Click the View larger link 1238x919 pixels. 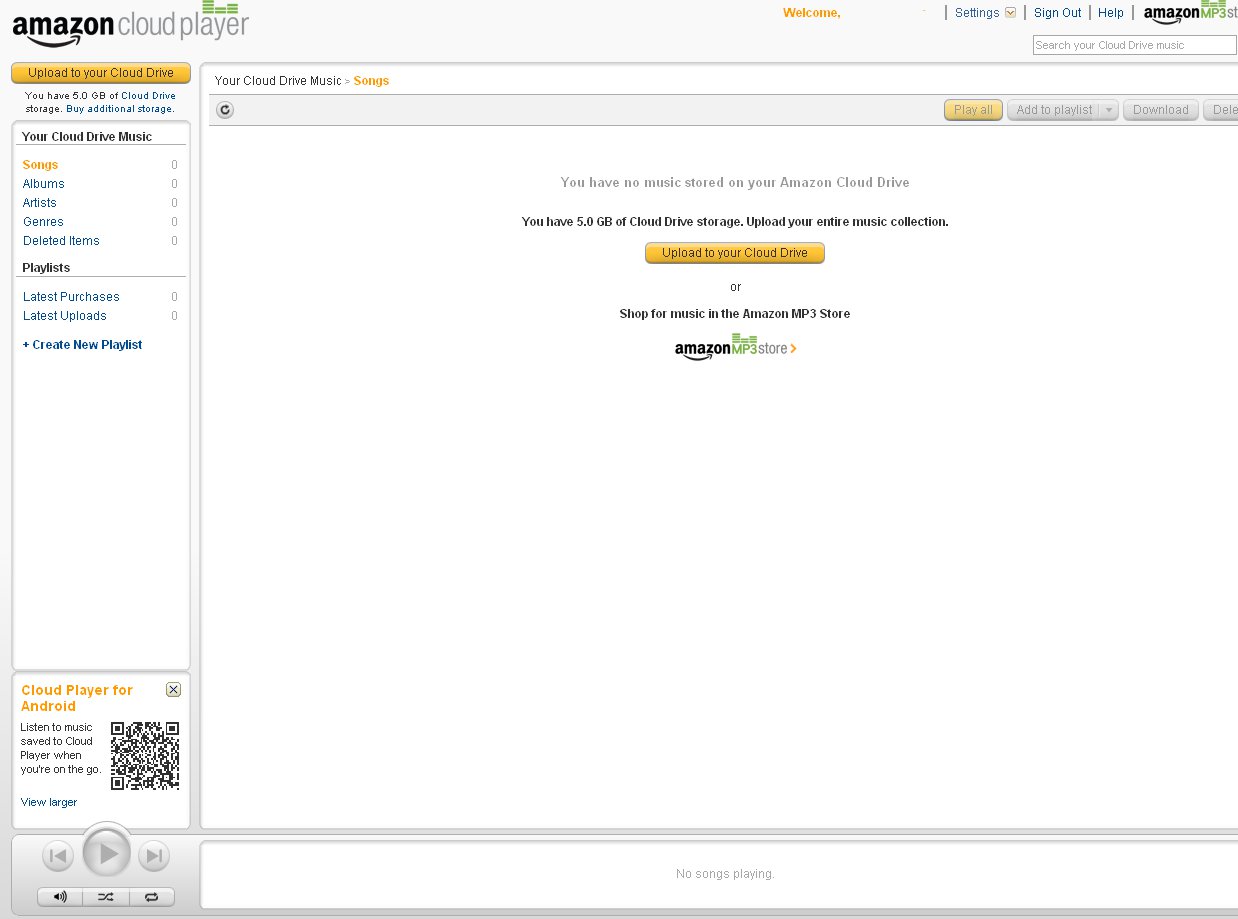[49, 802]
